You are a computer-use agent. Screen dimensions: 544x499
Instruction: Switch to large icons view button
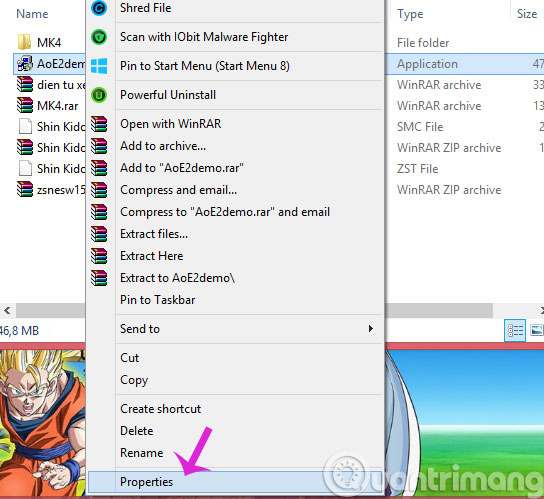tap(536, 330)
